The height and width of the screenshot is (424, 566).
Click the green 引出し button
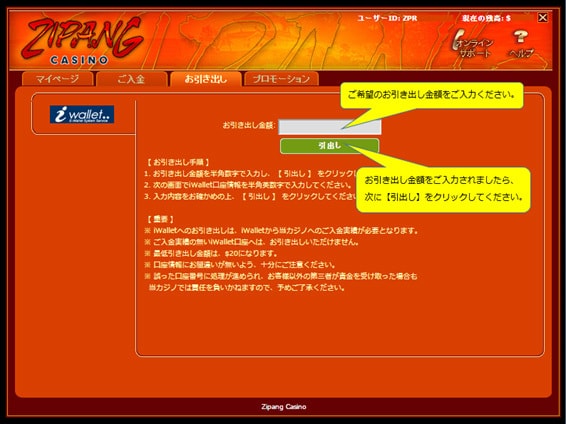tap(330, 146)
